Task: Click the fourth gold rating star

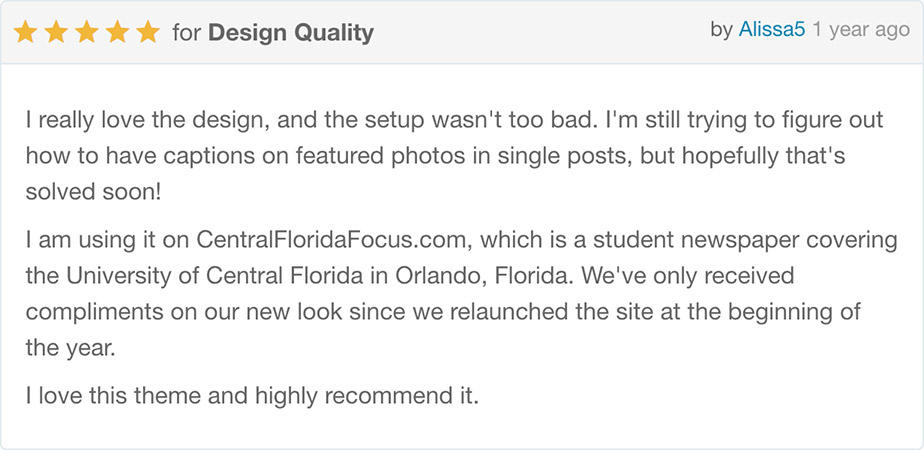Action: tap(117, 32)
